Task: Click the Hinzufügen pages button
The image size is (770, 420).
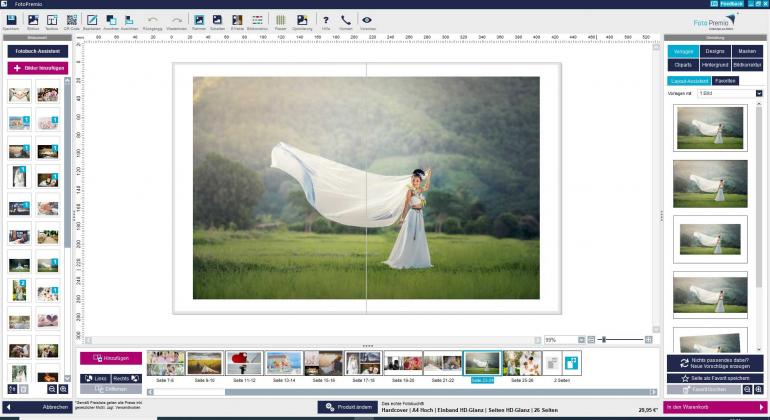Action: click(111, 358)
